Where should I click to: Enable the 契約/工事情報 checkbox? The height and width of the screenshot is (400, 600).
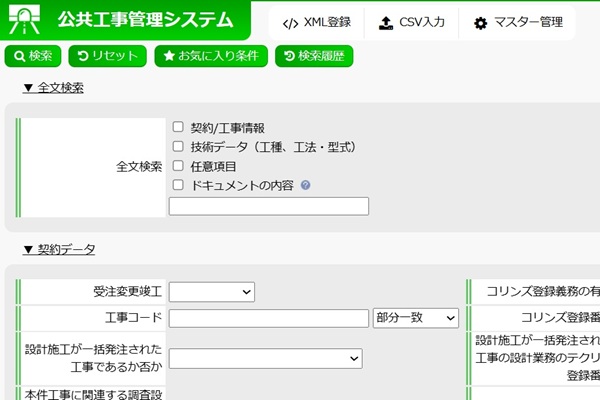tap(177, 128)
